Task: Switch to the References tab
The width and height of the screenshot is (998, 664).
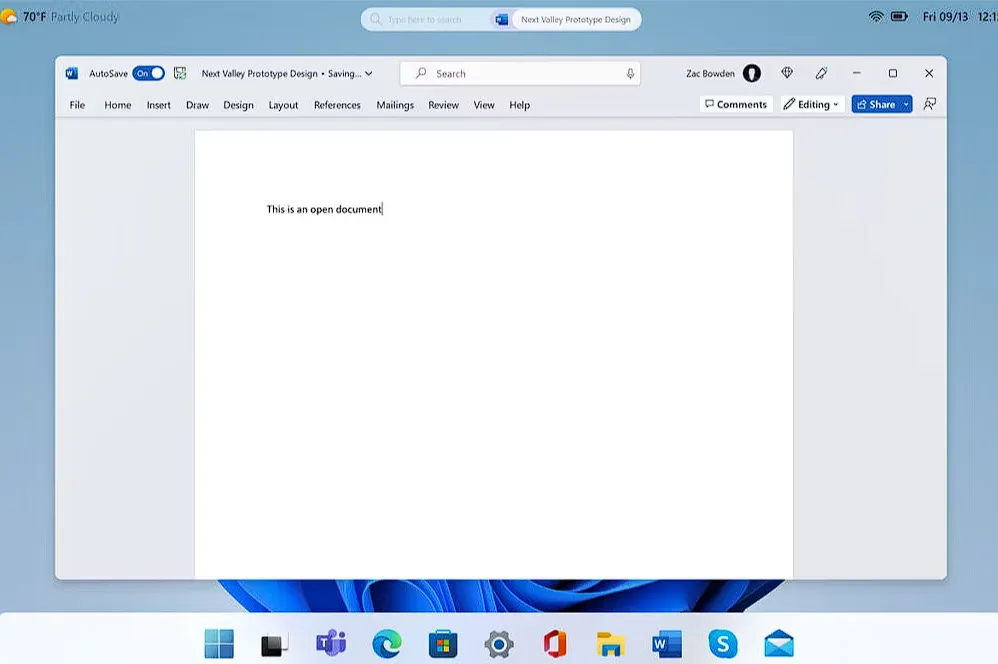Action: 337,105
